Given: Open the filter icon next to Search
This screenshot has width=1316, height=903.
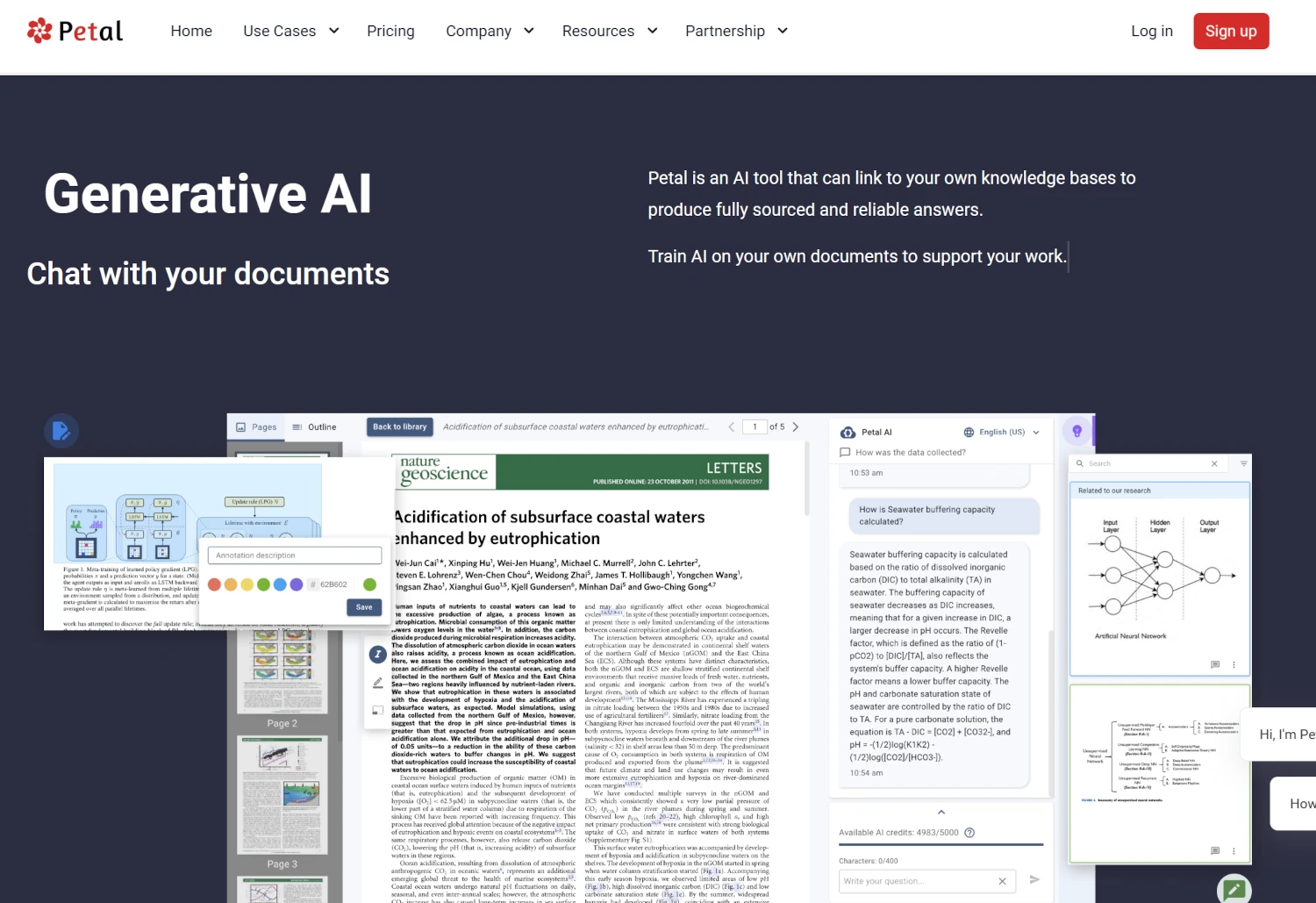Looking at the screenshot, I should coord(1243,463).
